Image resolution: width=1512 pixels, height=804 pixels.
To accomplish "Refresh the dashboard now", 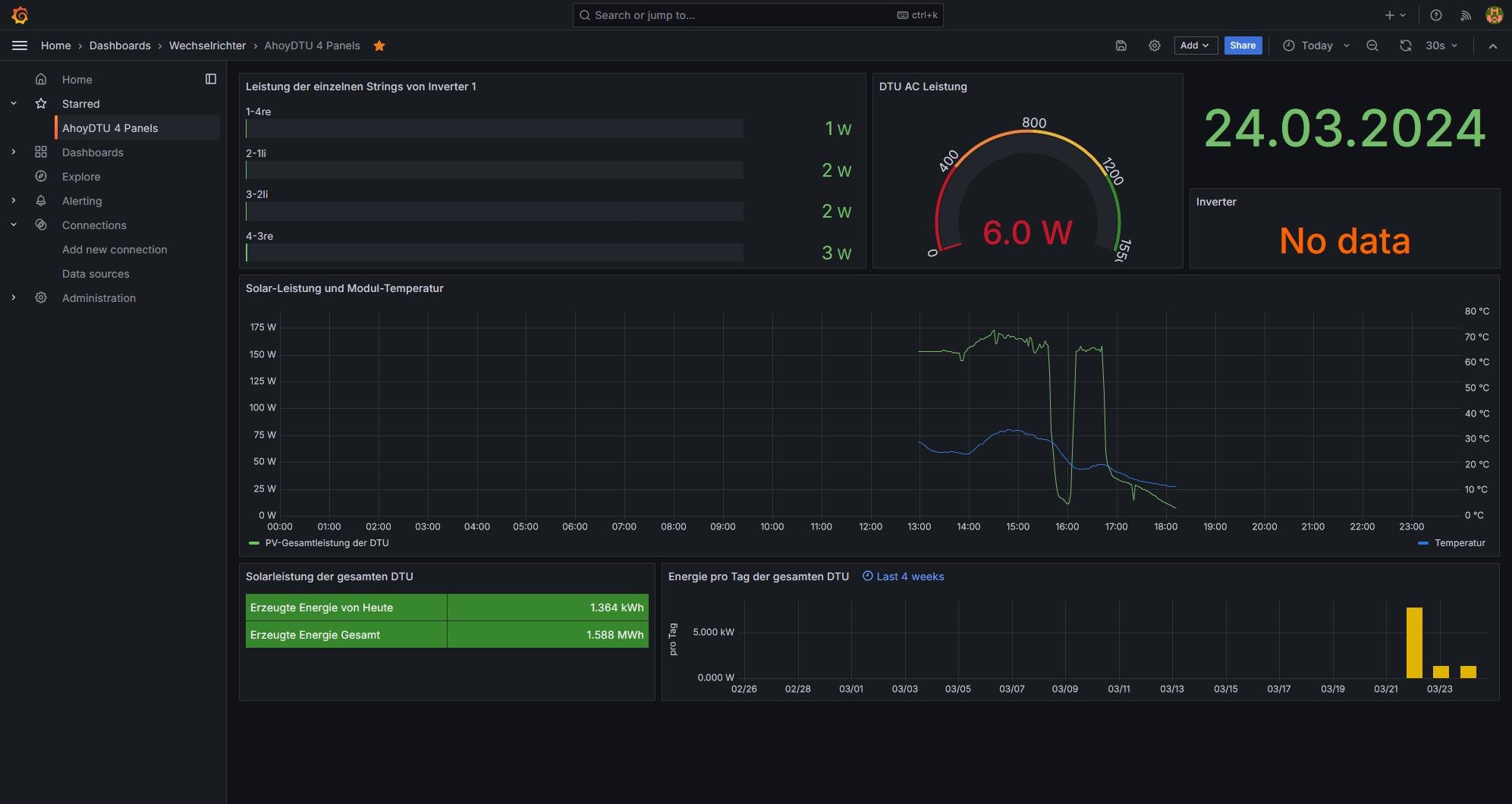I will [x=1405, y=46].
